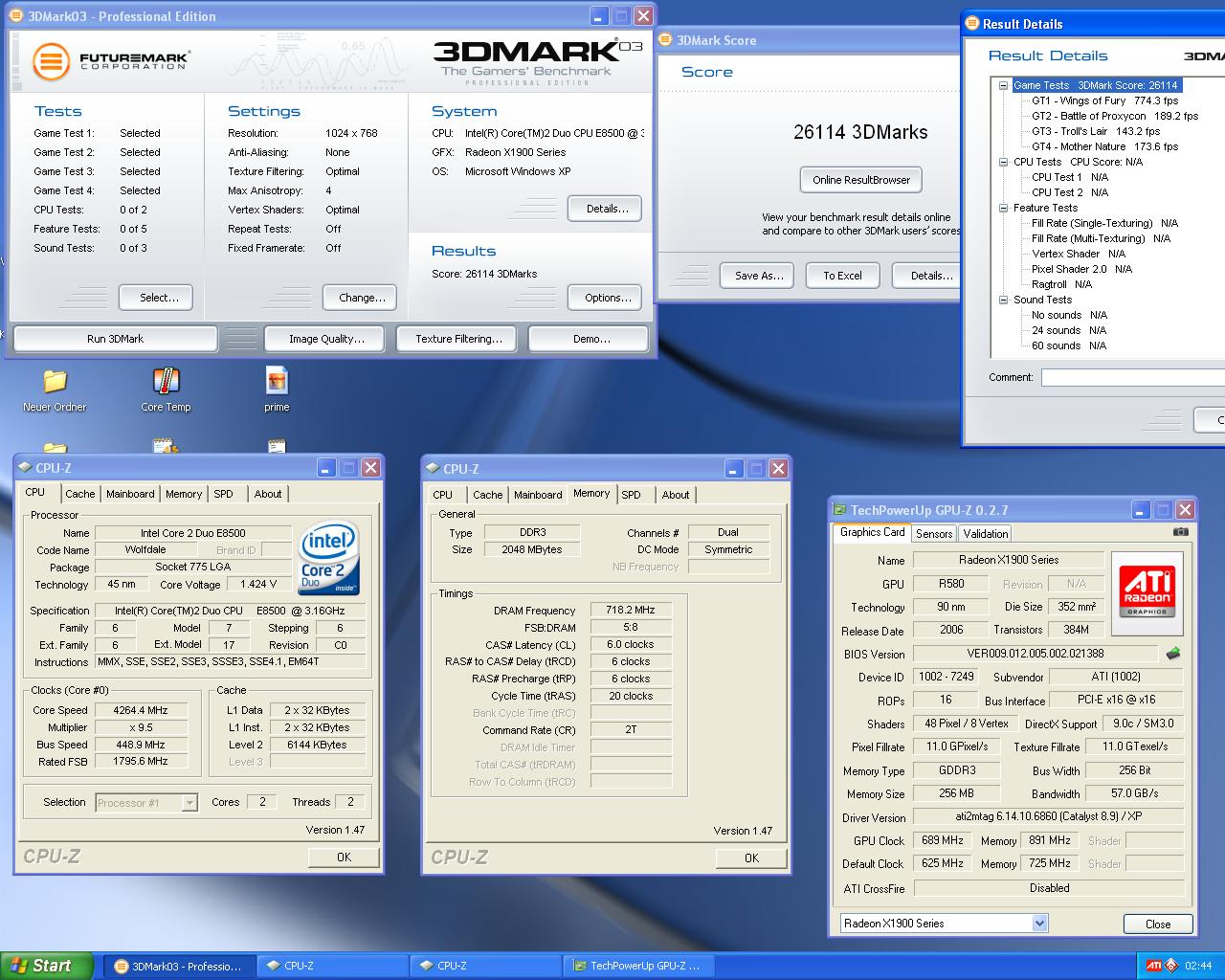The image size is (1225, 980).
Task: Open the Neuer Ordner desktop folder icon
Action: (55, 382)
